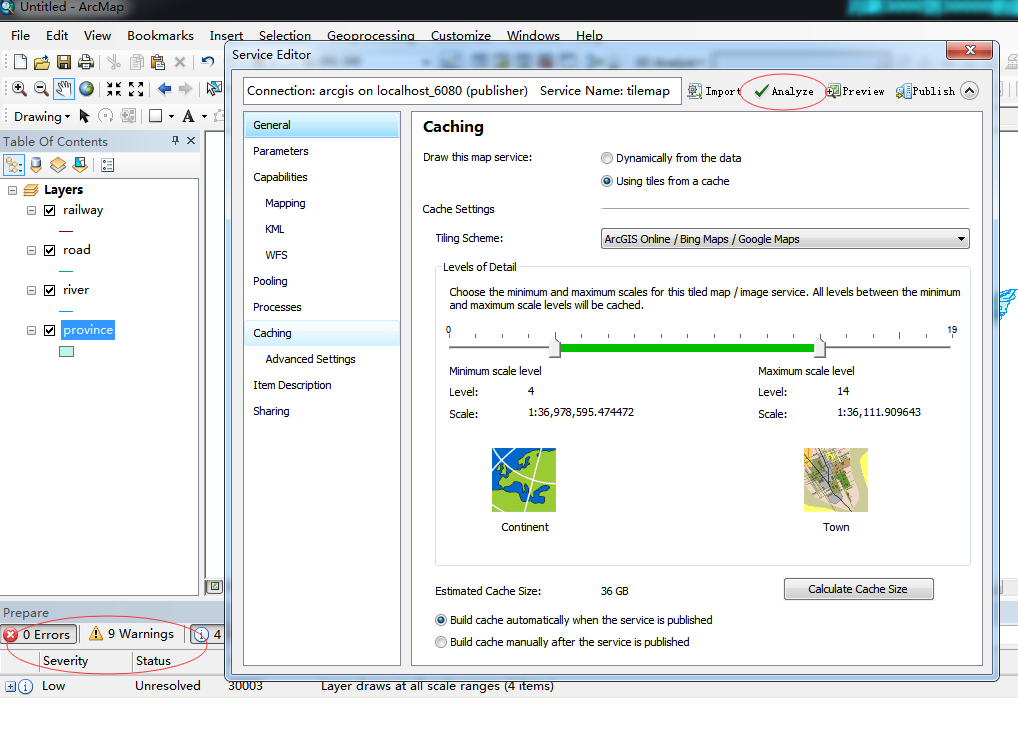Pin the Table Of Contents panel
This screenshot has width=1018, height=730.
click(175, 140)
